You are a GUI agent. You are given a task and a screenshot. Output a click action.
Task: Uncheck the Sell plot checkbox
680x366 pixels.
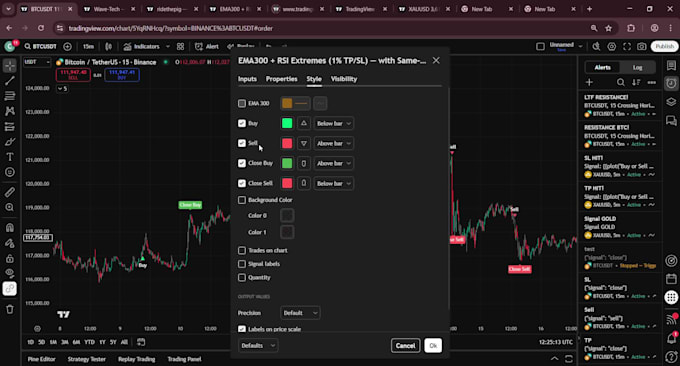[242, 143]
